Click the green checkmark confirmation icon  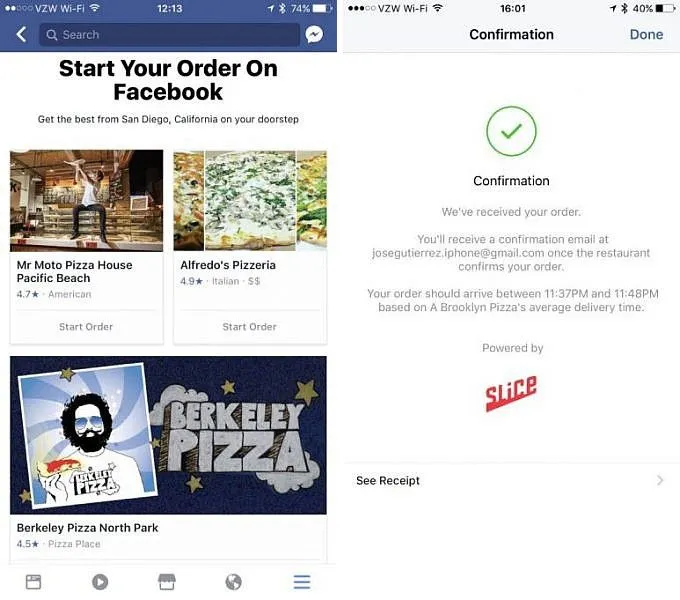pyautogui.click(x=511, y=131)
